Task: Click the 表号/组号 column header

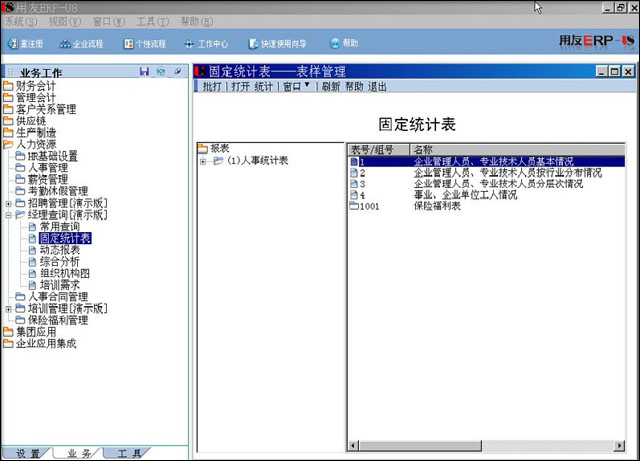Action: point(378,149)
